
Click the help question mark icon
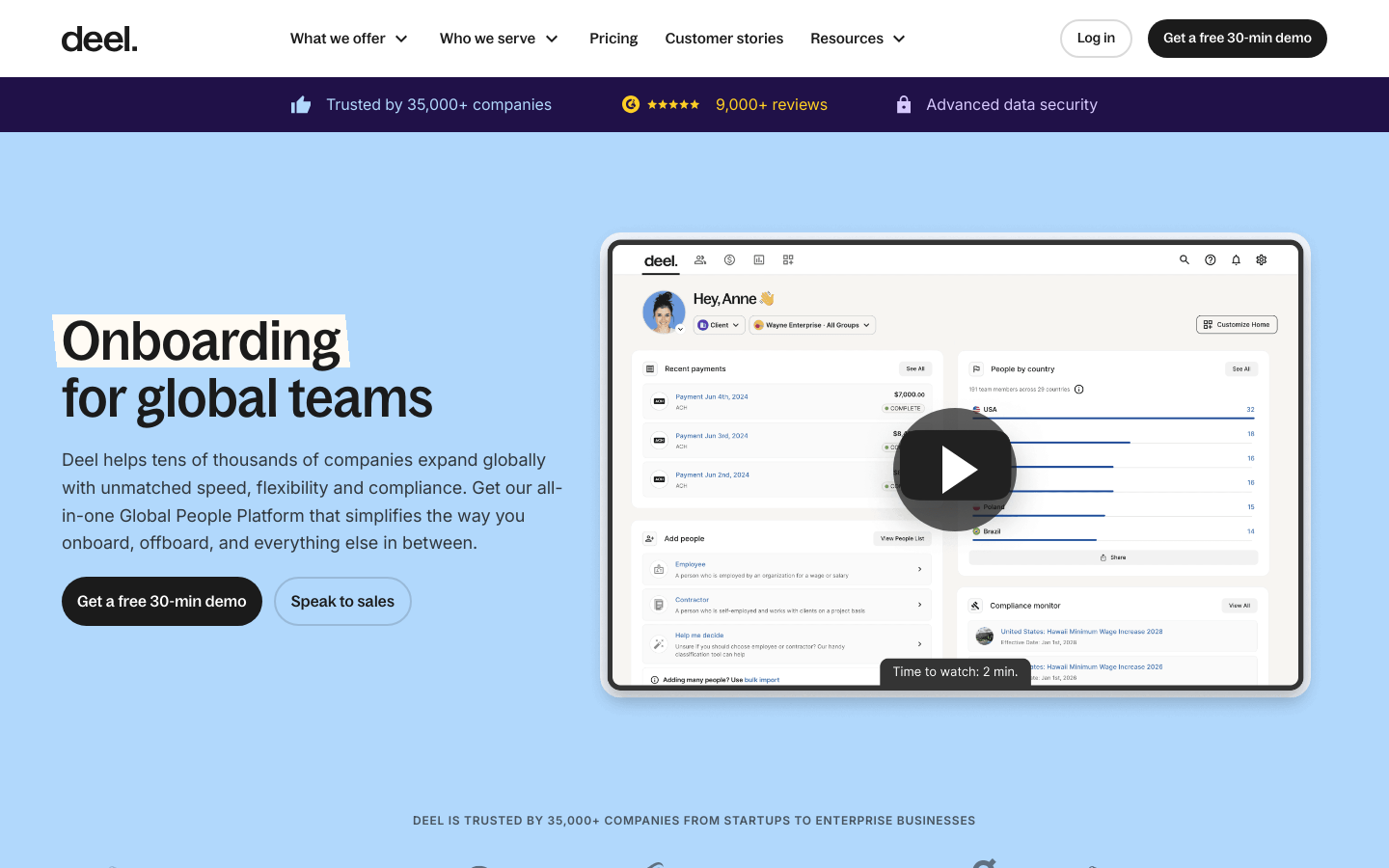(x=1211, y=260)
